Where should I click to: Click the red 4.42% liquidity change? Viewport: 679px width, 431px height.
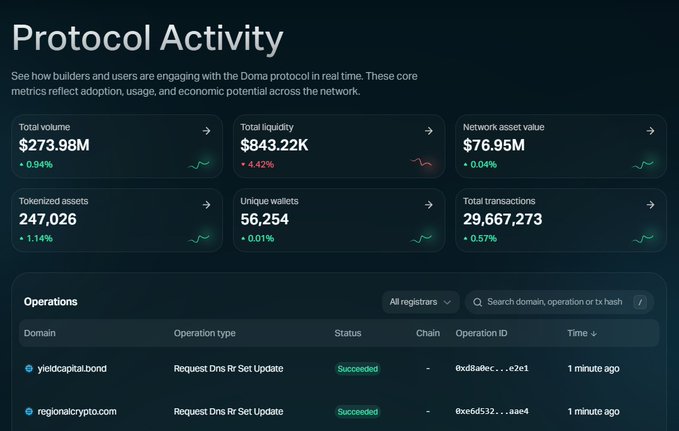[x=257, y=165]
